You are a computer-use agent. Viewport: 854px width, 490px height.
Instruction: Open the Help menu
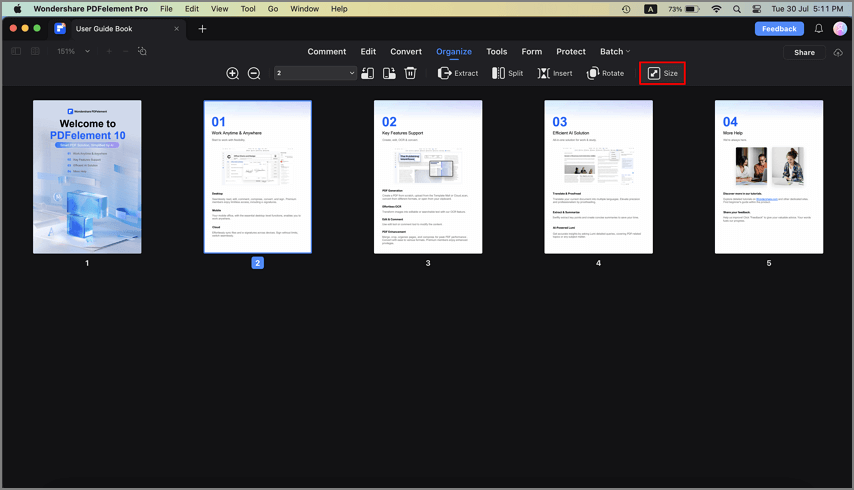tap(339, 9)
